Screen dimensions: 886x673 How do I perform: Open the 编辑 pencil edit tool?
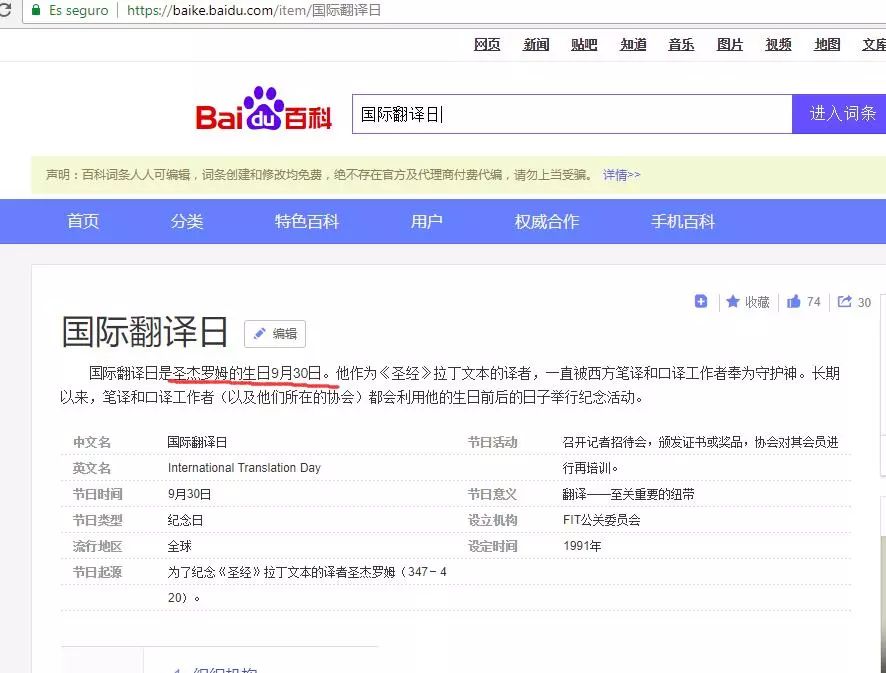274,334
